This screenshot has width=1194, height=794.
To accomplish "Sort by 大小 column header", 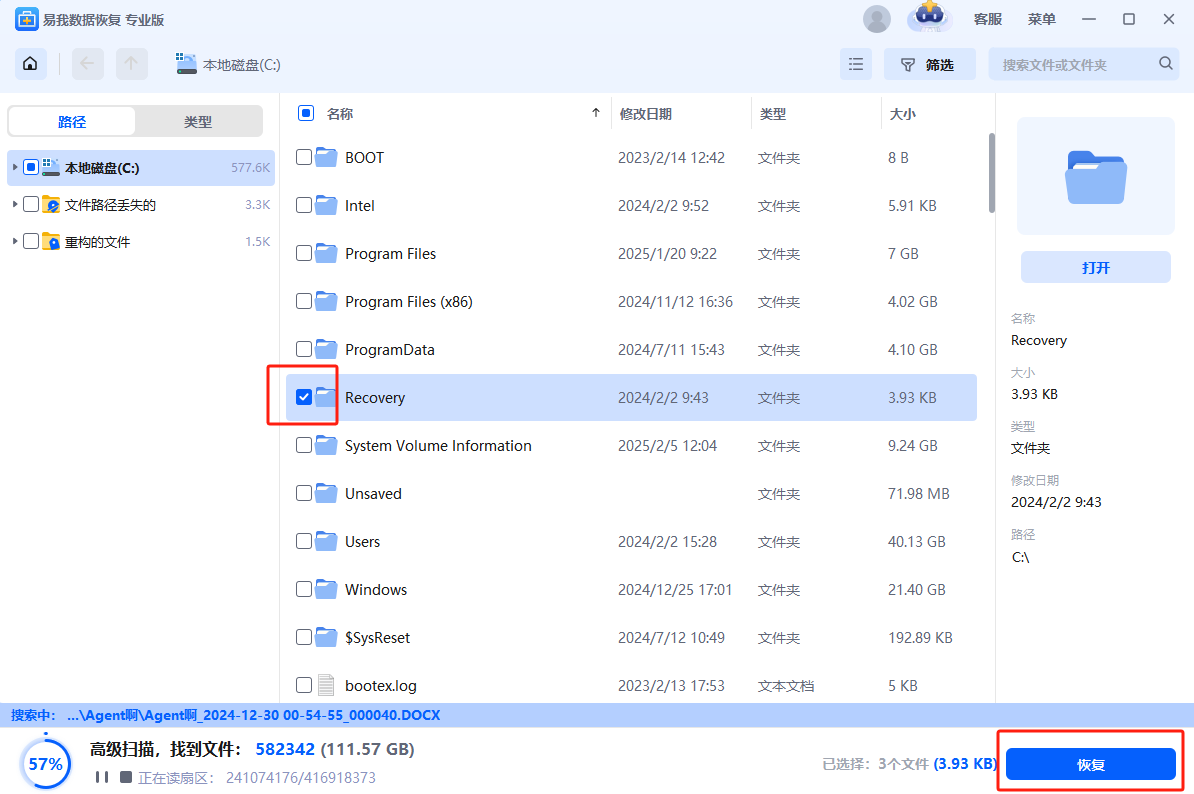I will (902, 113).
